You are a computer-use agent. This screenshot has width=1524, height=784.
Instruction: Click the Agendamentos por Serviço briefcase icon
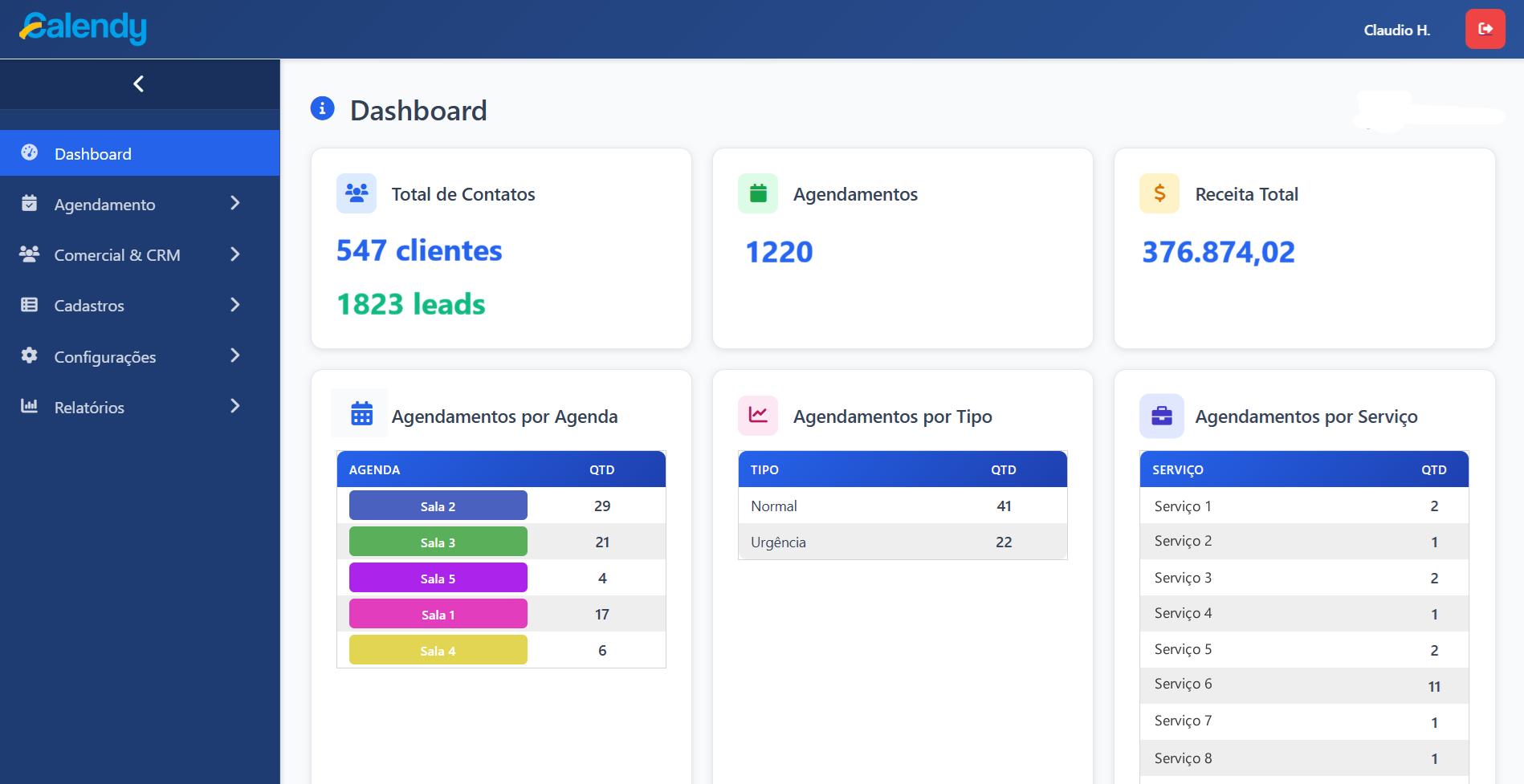(1161, 416)
